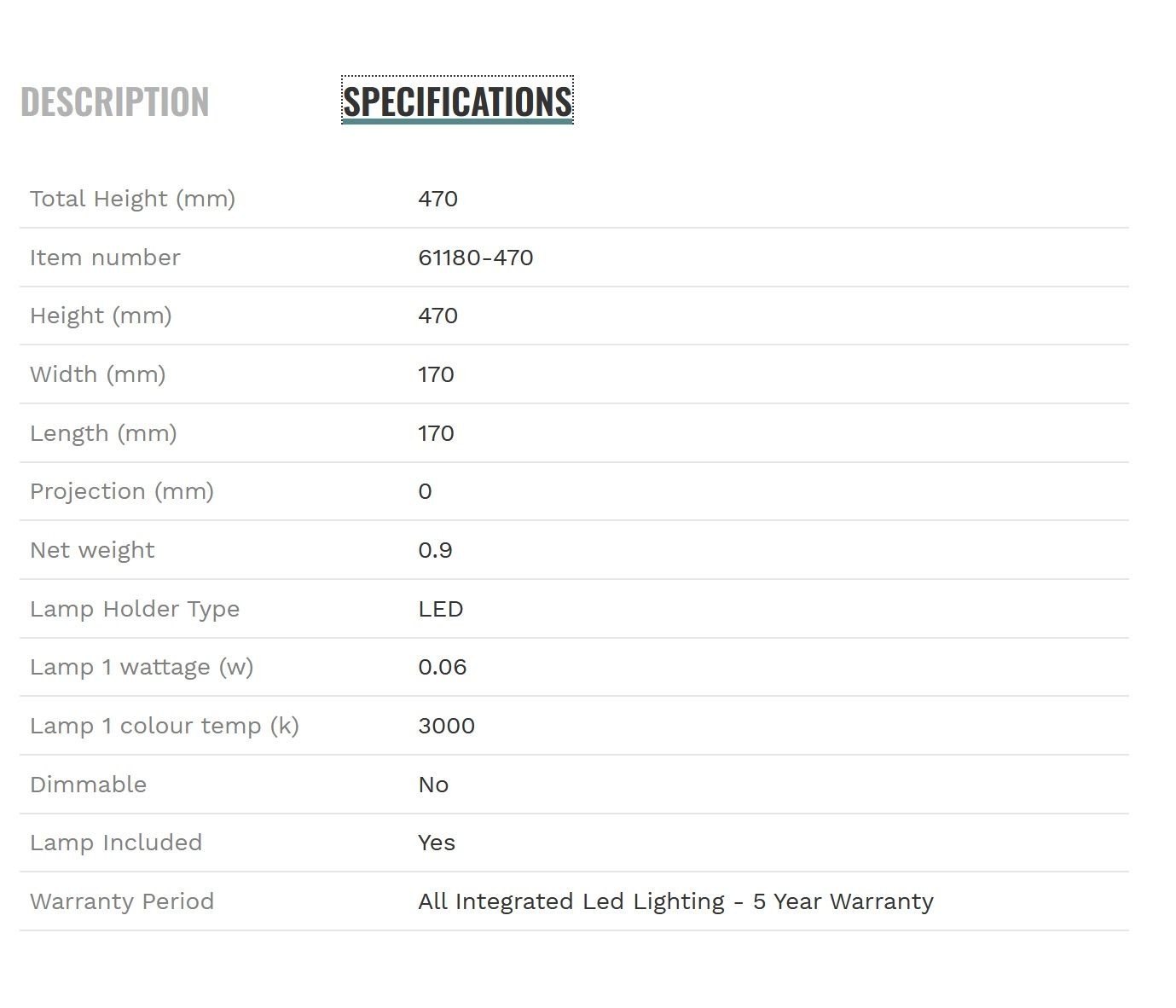Click the Total Height (mm) label
This screenshot has width=1176, height=1008.
point(132,199)
